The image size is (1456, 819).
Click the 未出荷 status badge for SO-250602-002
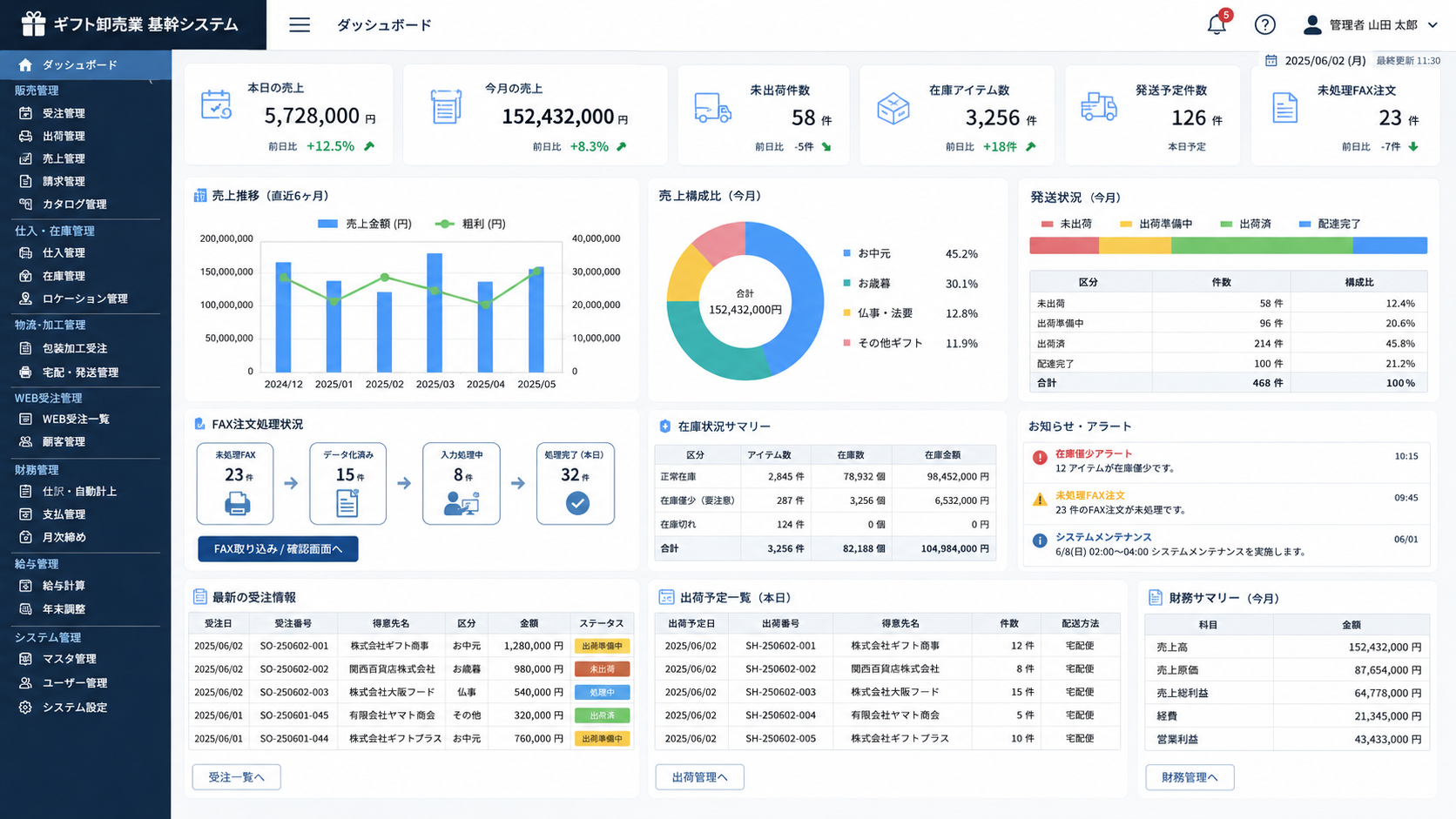[x=602, y=669]
